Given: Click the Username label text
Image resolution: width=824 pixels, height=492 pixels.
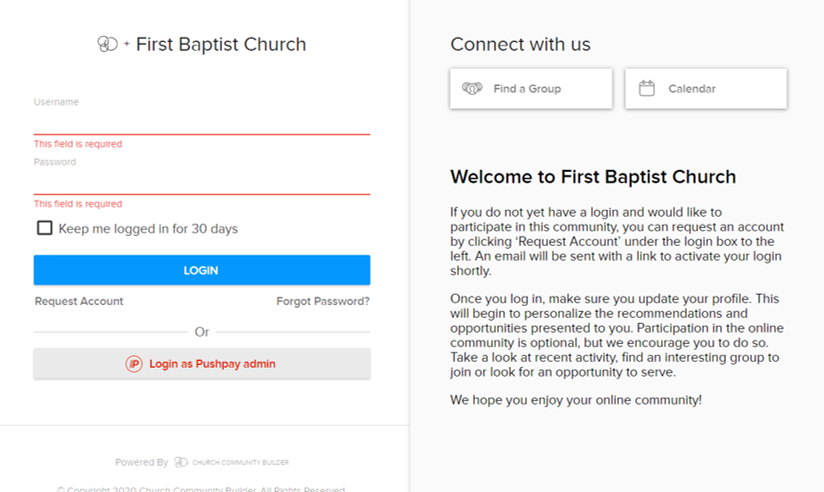Looking at the screenshot, I should 56,102.
